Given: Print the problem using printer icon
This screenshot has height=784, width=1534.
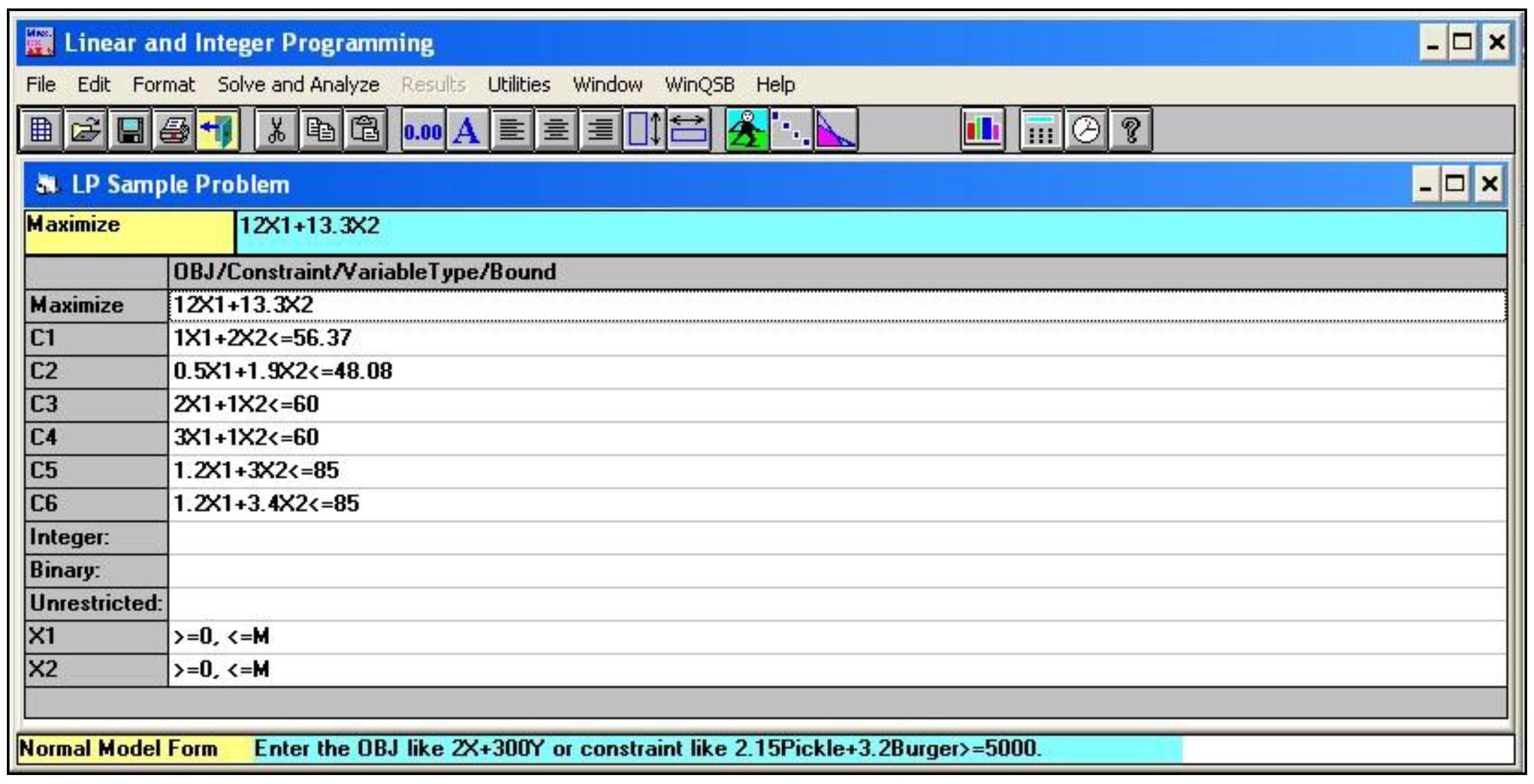Looking at the screenshot, I should pyautogui.click(x=174, y=130).
